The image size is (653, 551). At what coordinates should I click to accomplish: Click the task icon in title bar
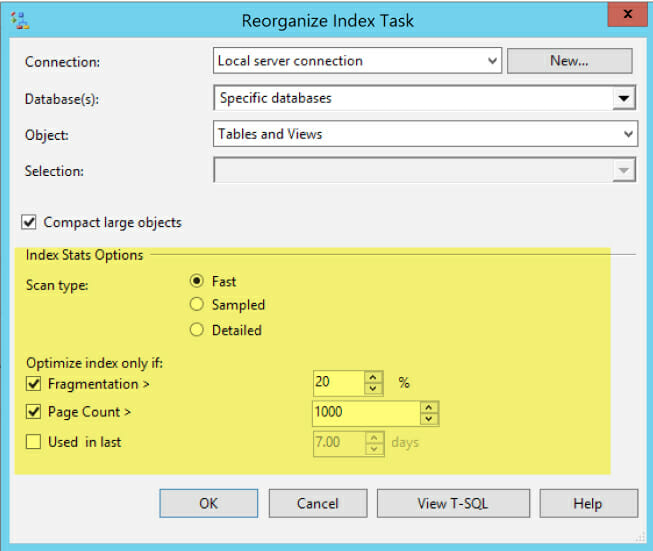(x=17, y=18)
